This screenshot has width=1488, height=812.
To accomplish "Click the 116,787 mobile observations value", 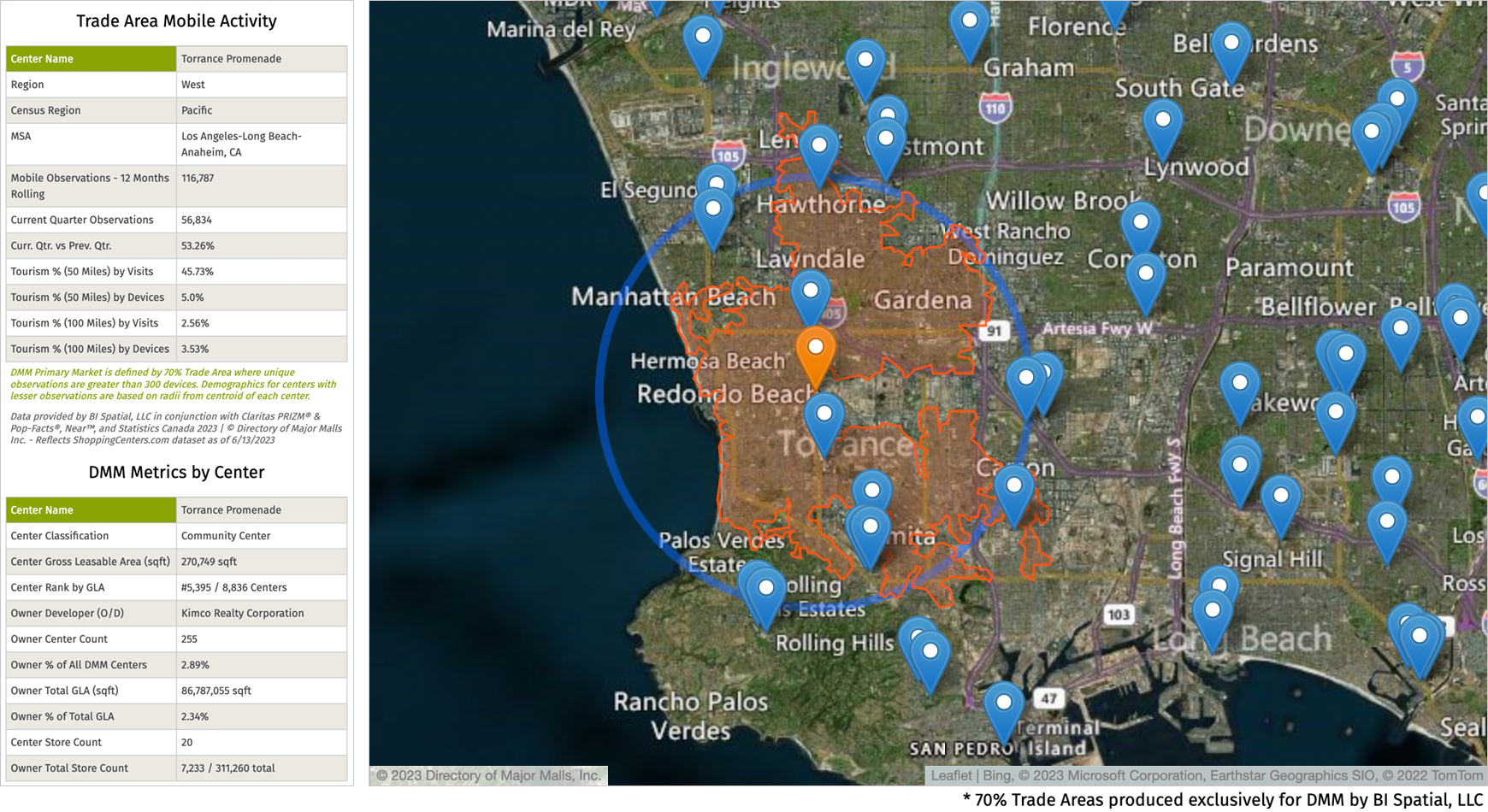I will pos(198,178).
